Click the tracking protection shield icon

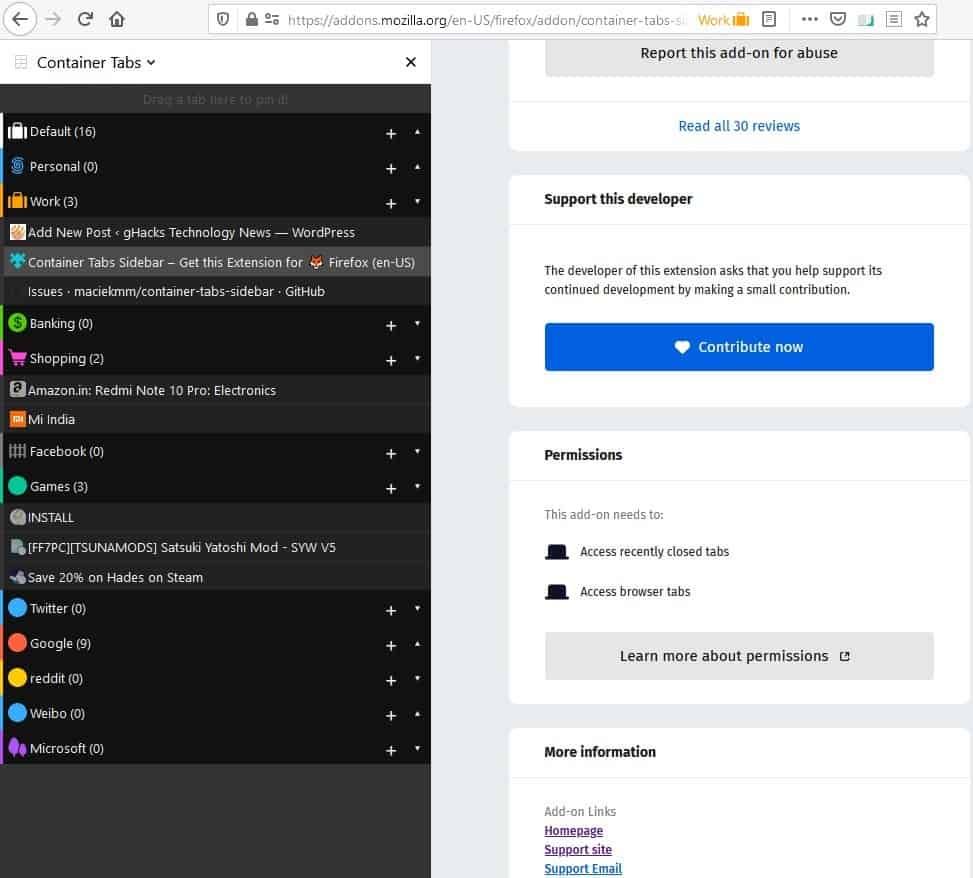click(223, 19)
